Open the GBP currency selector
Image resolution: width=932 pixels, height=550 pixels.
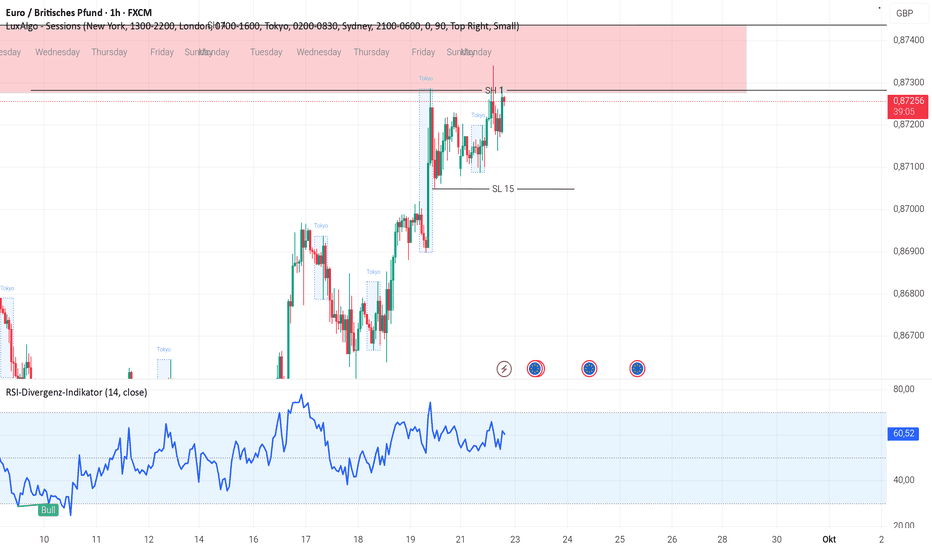905,13
